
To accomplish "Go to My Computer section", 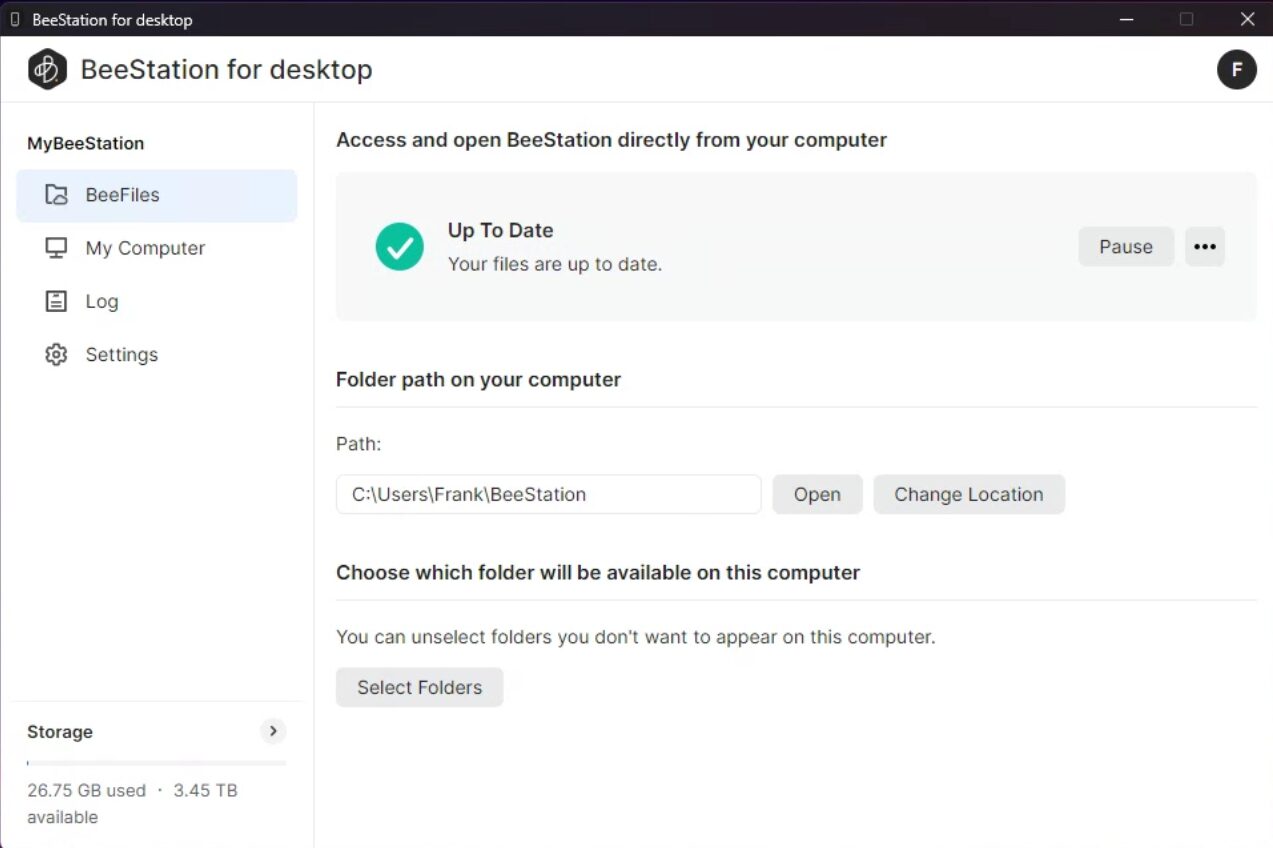I will tap(157, 248).
